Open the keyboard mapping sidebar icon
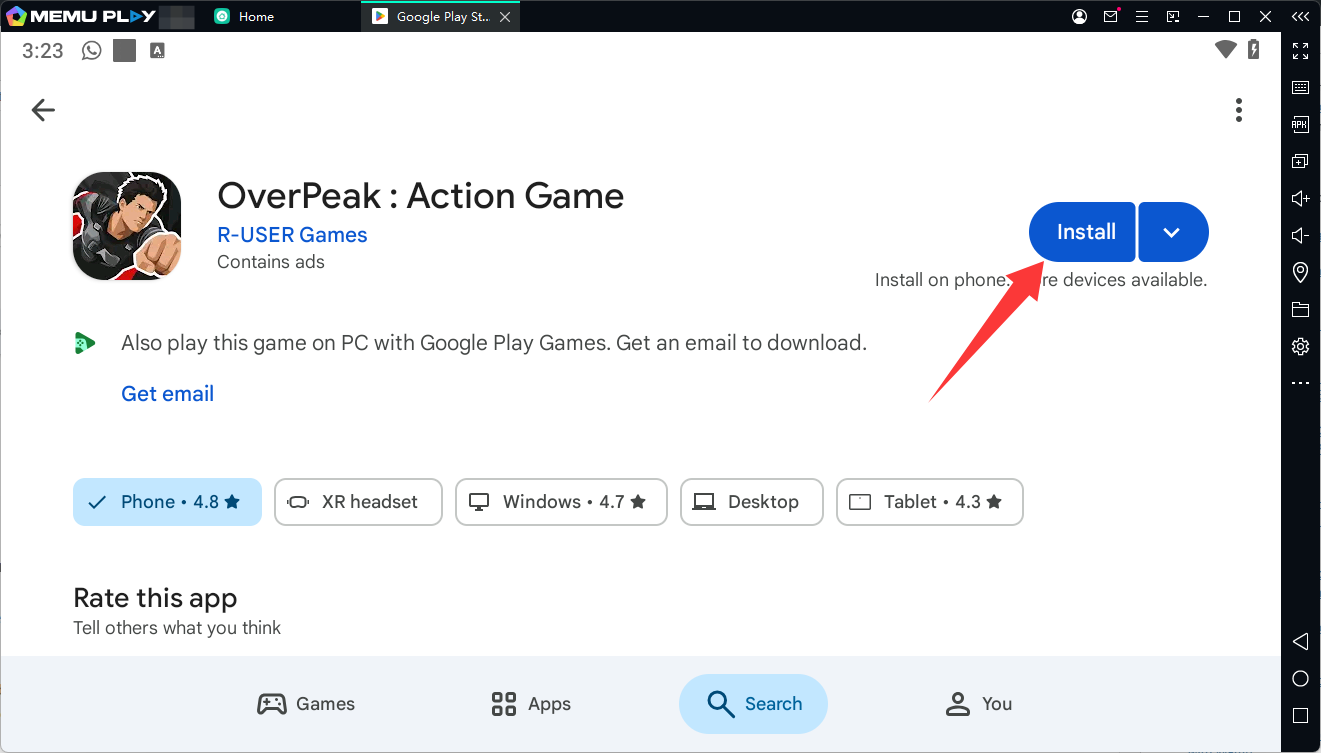The width and height of the screenshot is (1321, 753). (x=1301, y=88)
